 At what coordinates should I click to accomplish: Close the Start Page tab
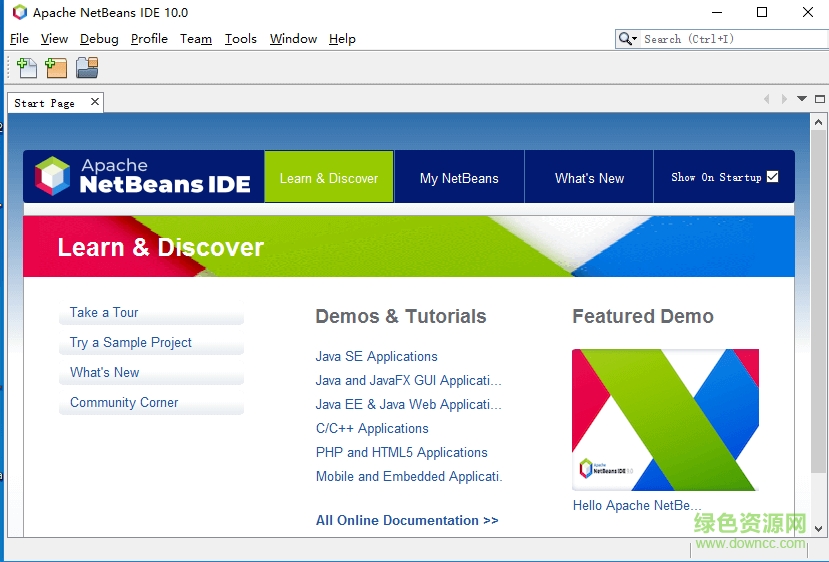pos(95,102)
